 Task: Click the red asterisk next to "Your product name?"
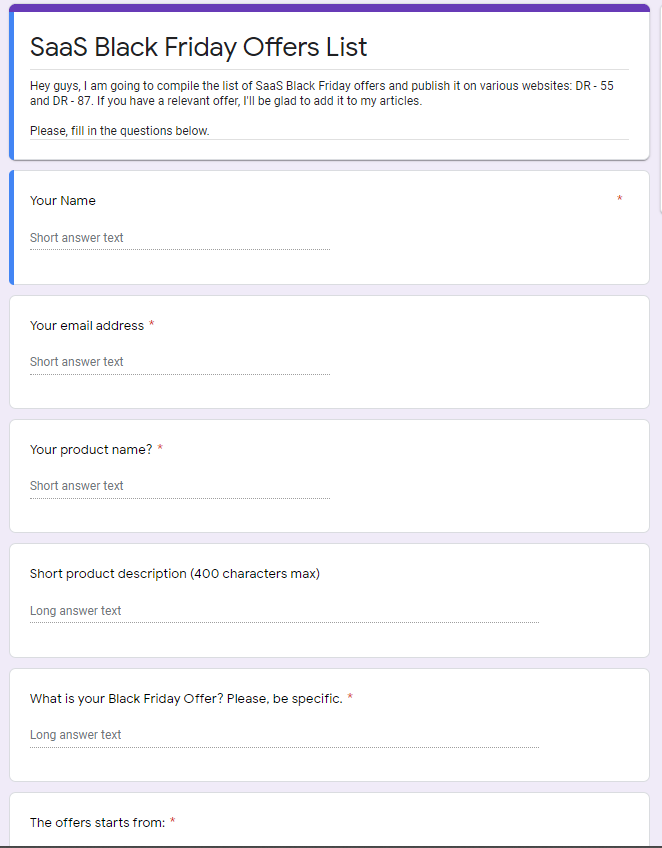[160, 449]
